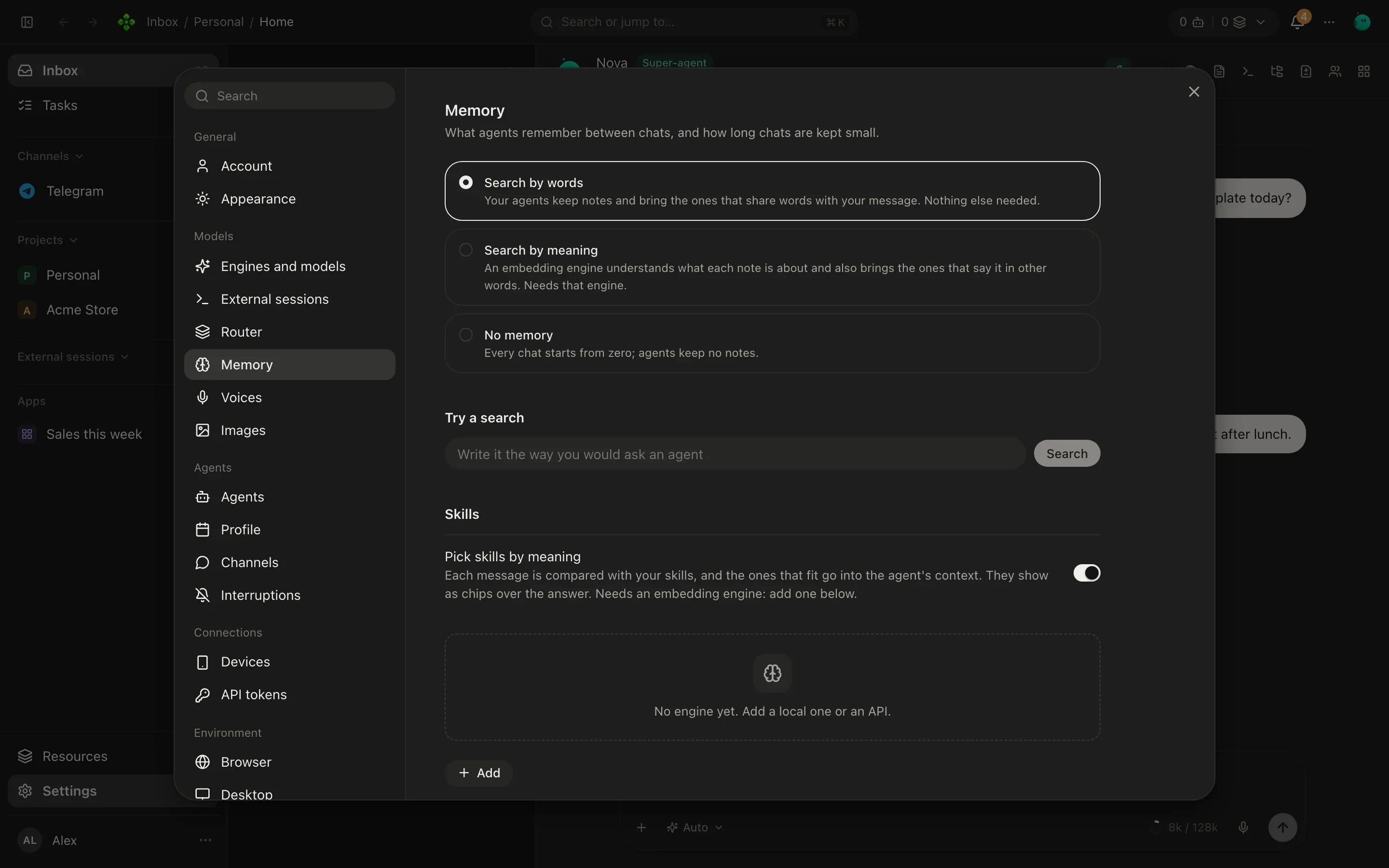Open Profile settings
Viewport: 1389px width, 868px height.
289,529
